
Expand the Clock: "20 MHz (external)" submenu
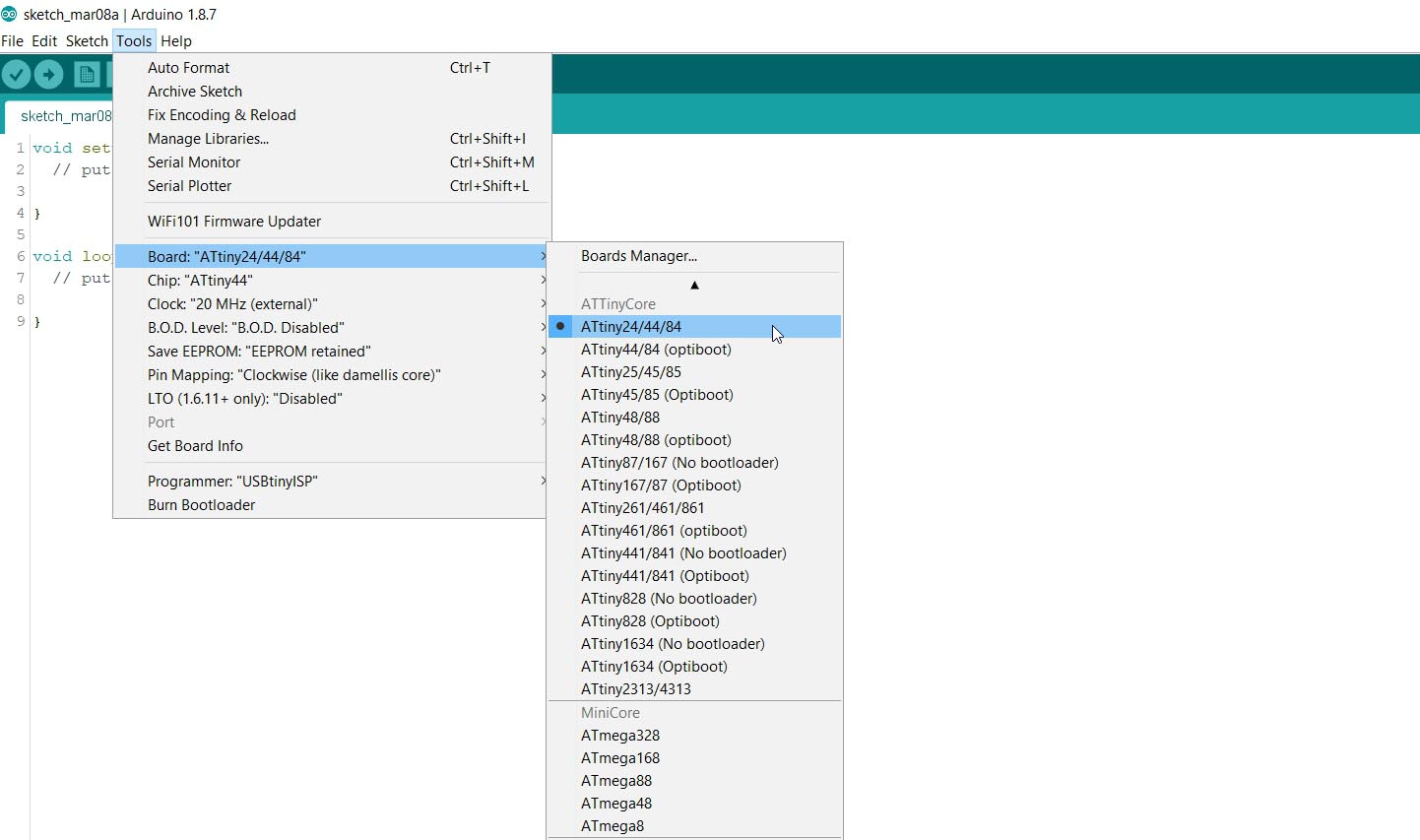[332, 303]
